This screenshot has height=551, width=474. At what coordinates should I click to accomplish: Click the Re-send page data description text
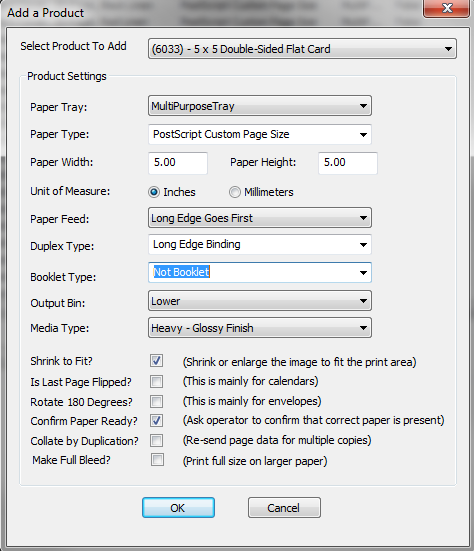277,440
